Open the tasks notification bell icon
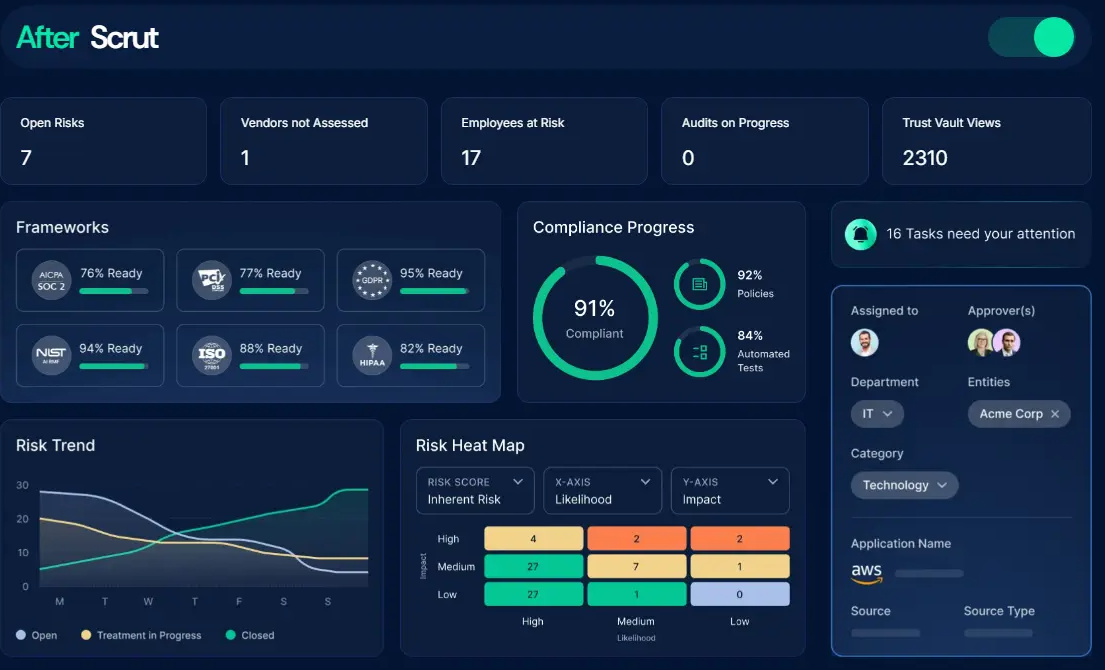Screen dimensions: 1105x670 coord(860,235)
